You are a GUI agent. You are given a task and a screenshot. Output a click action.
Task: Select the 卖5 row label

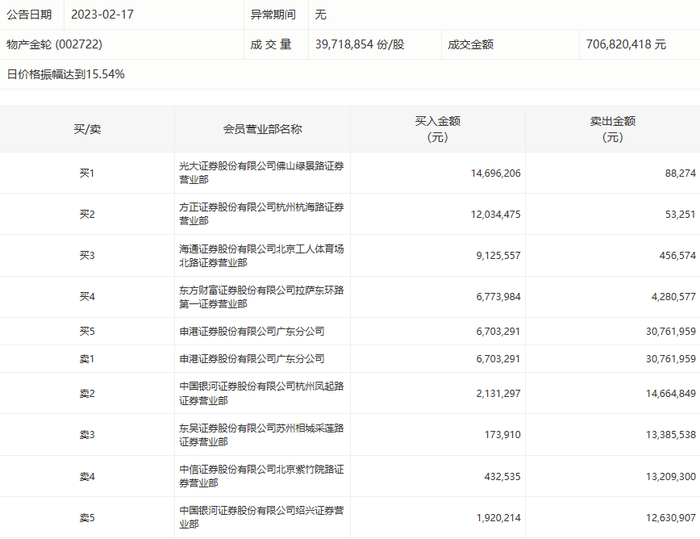87,518
